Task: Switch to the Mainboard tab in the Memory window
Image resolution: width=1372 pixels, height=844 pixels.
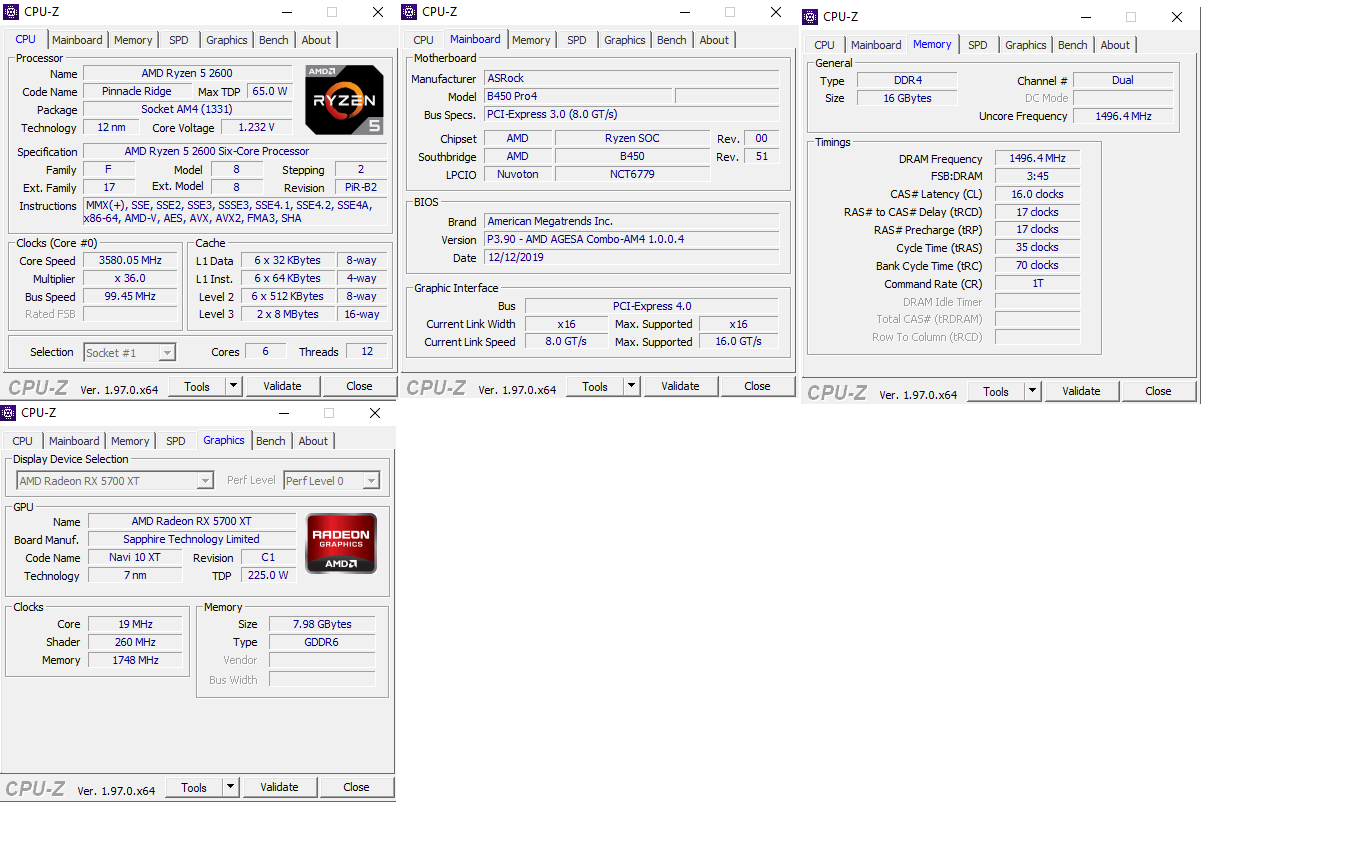Action: tap(876, 45)
